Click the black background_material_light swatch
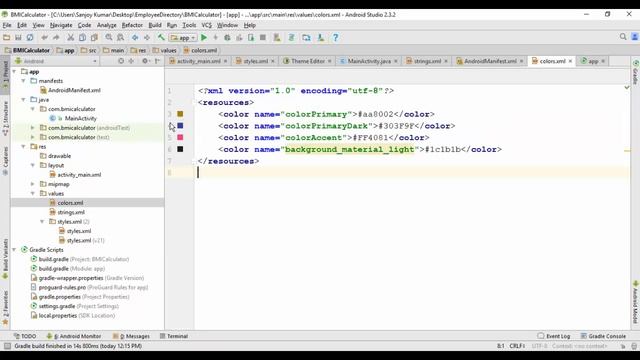 click(180, 149)
